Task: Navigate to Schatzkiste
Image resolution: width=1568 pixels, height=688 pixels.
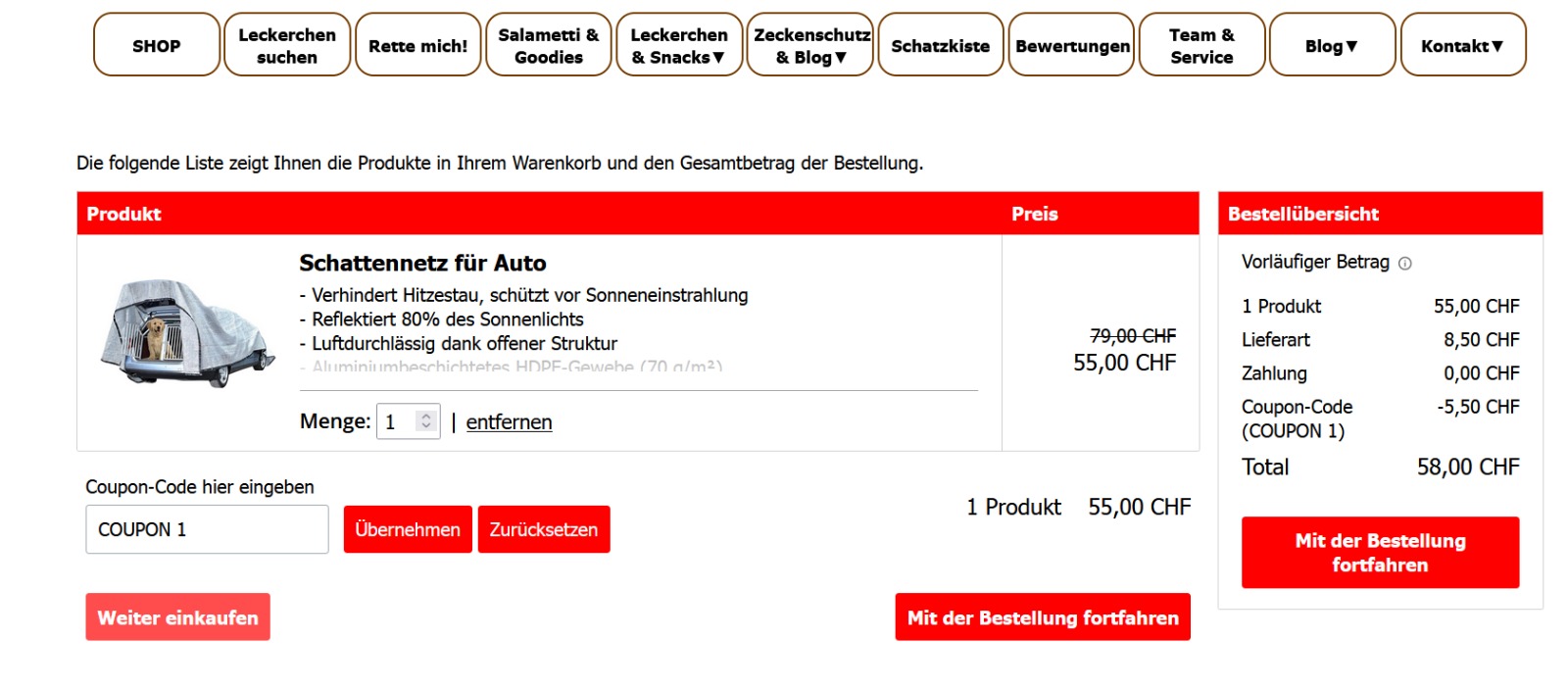Action: [940, 45]
